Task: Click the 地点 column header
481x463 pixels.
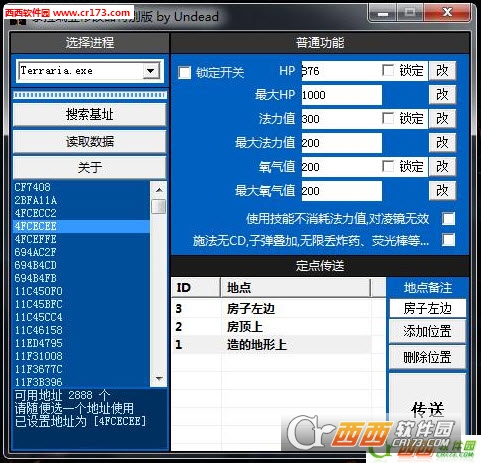Action: (296, 288)
